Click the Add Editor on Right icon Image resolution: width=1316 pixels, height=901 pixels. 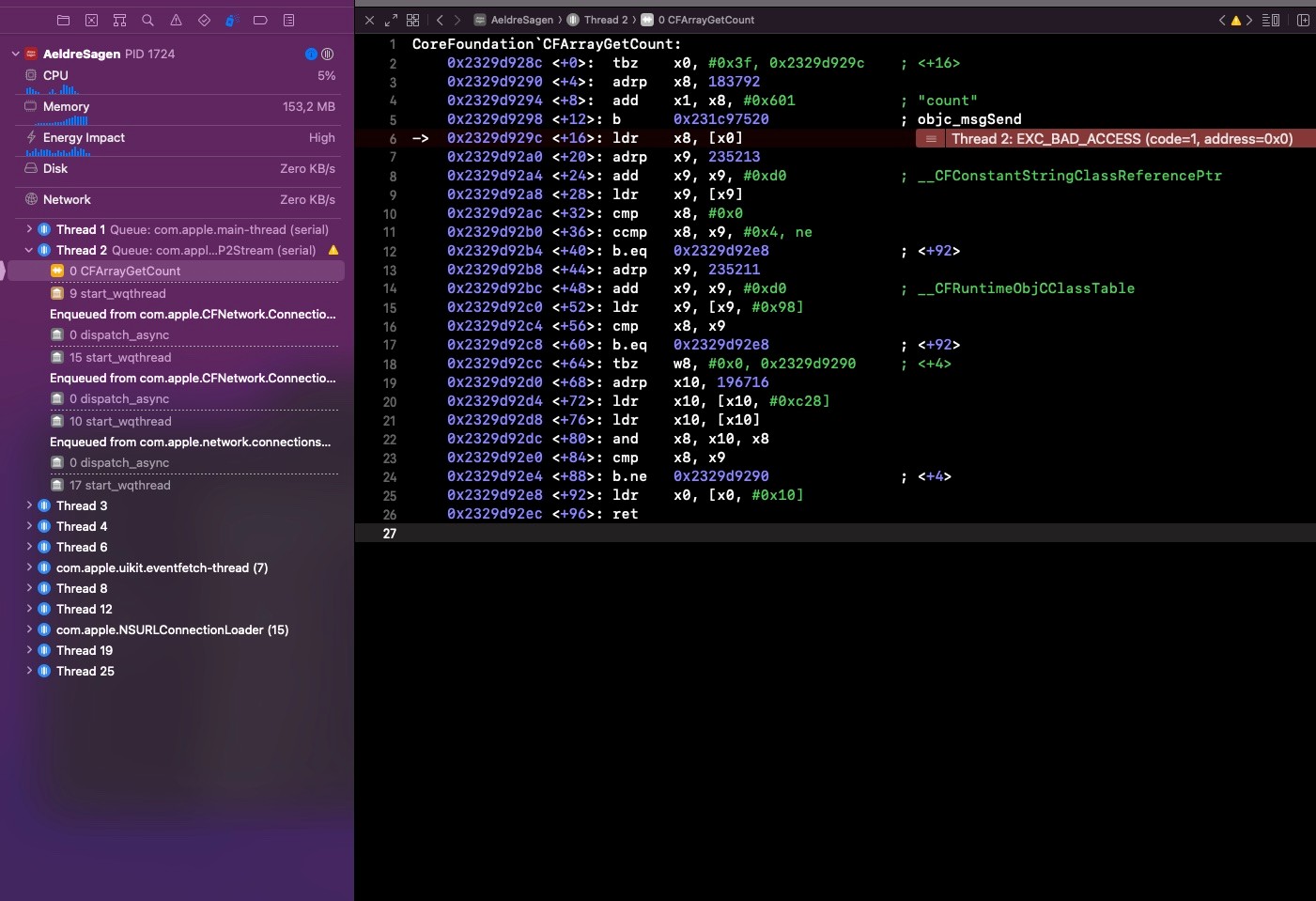pos(1303,20)
